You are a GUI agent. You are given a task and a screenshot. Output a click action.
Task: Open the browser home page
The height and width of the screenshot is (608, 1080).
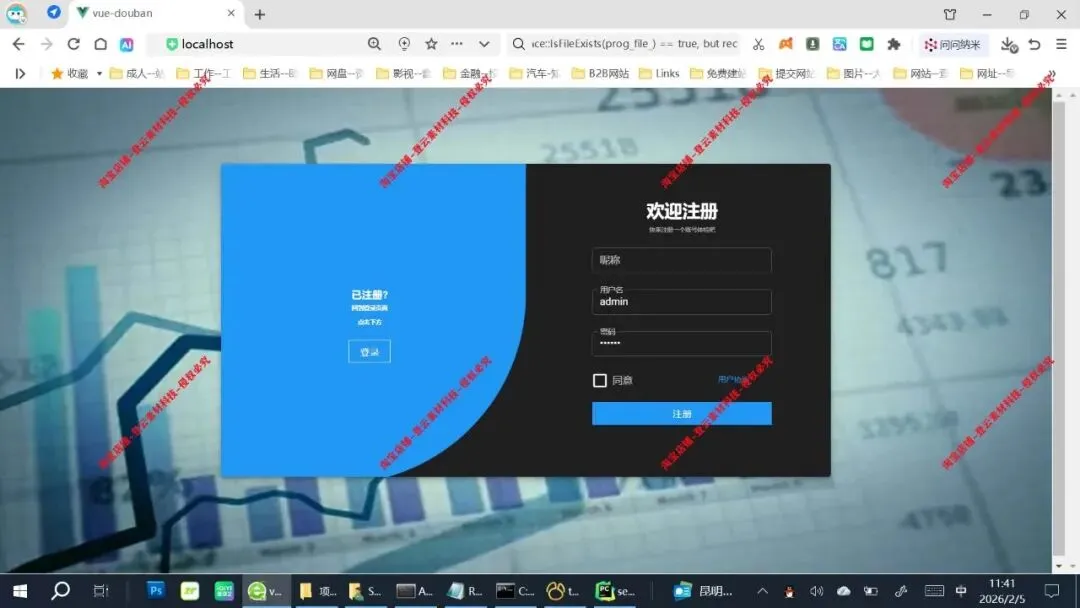tap(101, 44)
